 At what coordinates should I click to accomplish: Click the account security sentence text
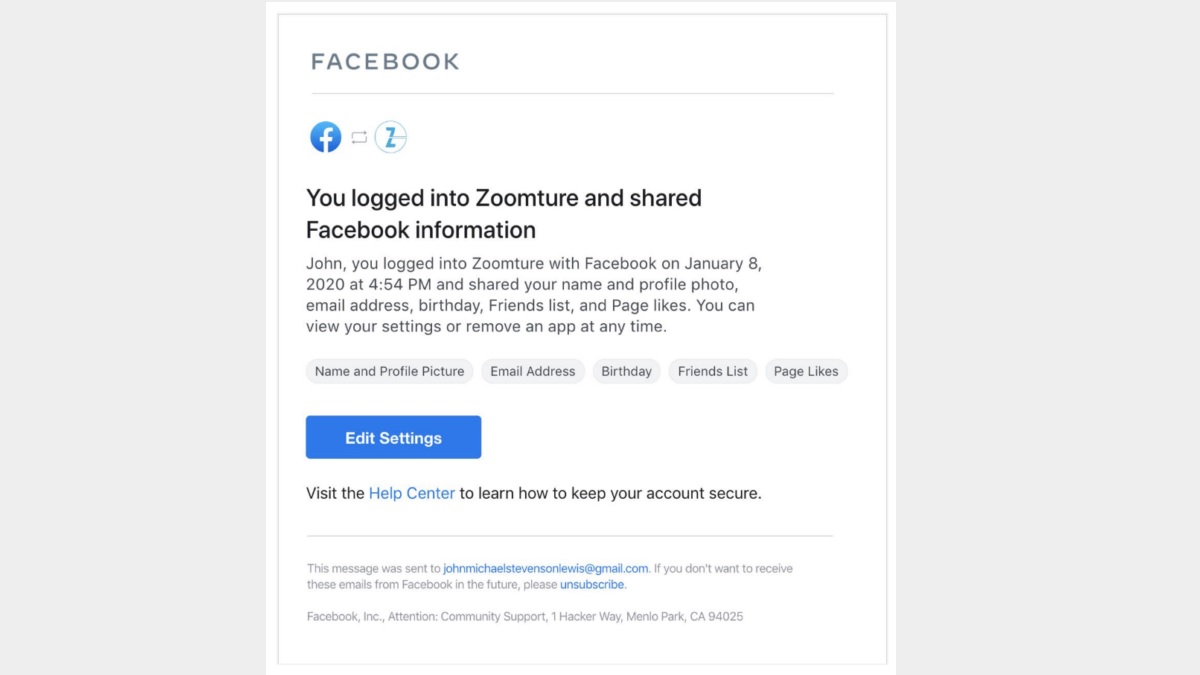[533, 493]
